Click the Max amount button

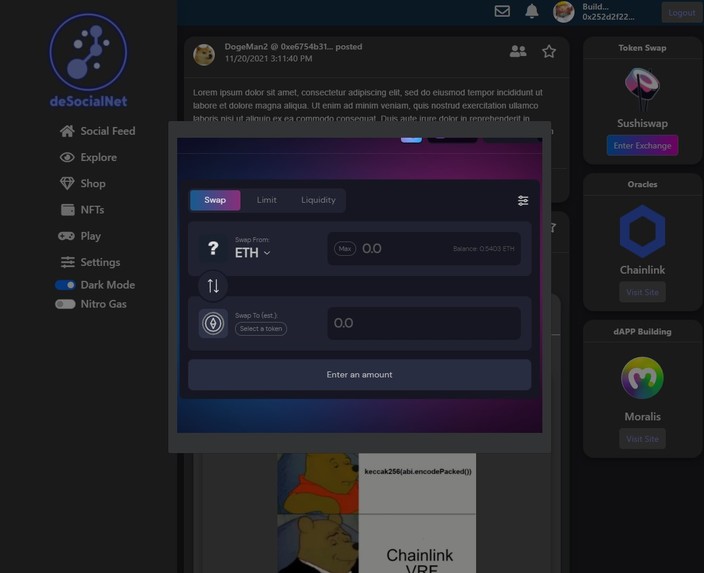345,248
